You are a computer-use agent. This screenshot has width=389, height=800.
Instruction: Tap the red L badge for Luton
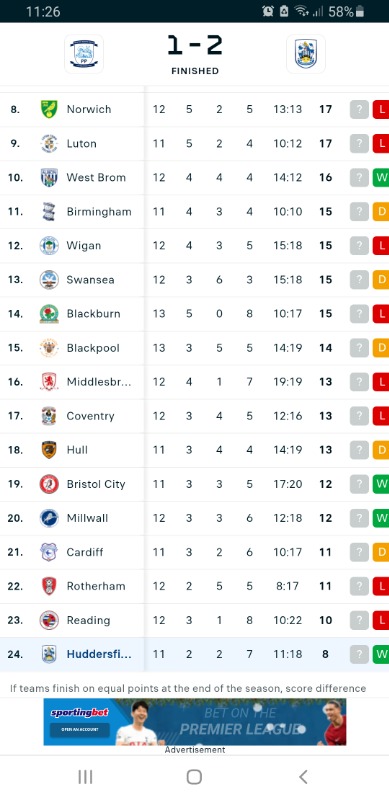point(381,143)
